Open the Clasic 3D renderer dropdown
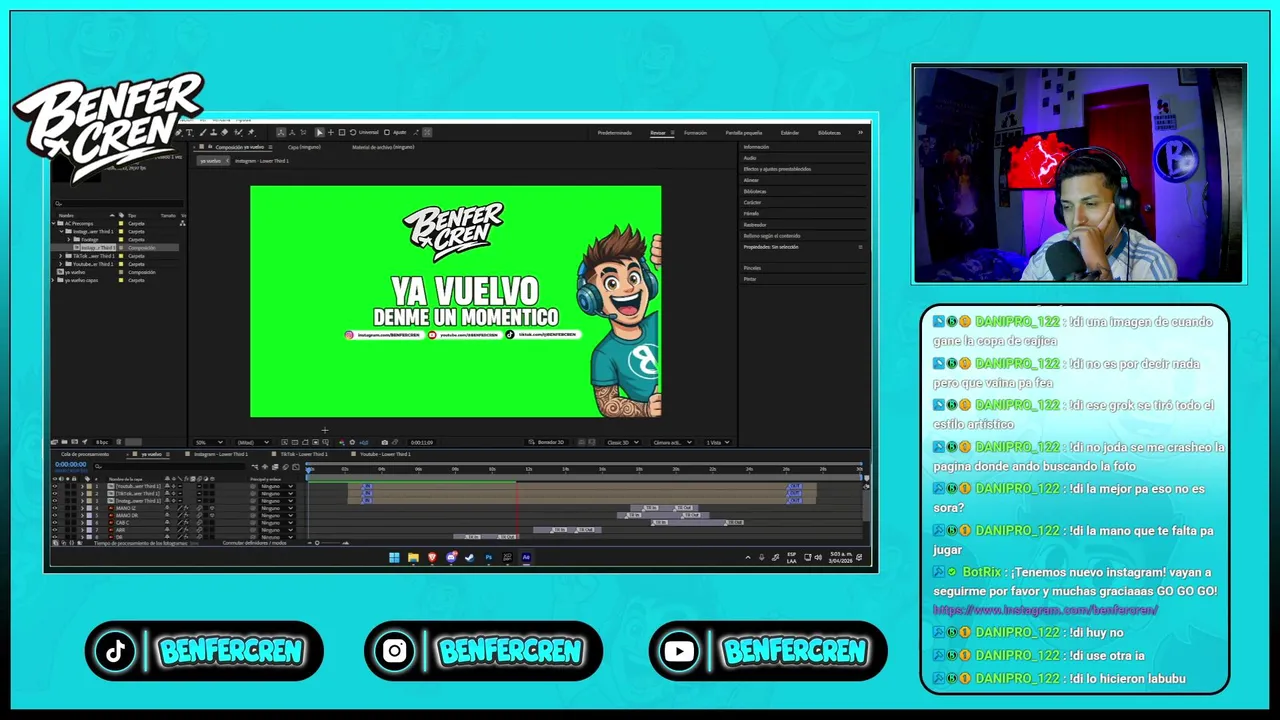1280x720 pixels. (623, 441)
